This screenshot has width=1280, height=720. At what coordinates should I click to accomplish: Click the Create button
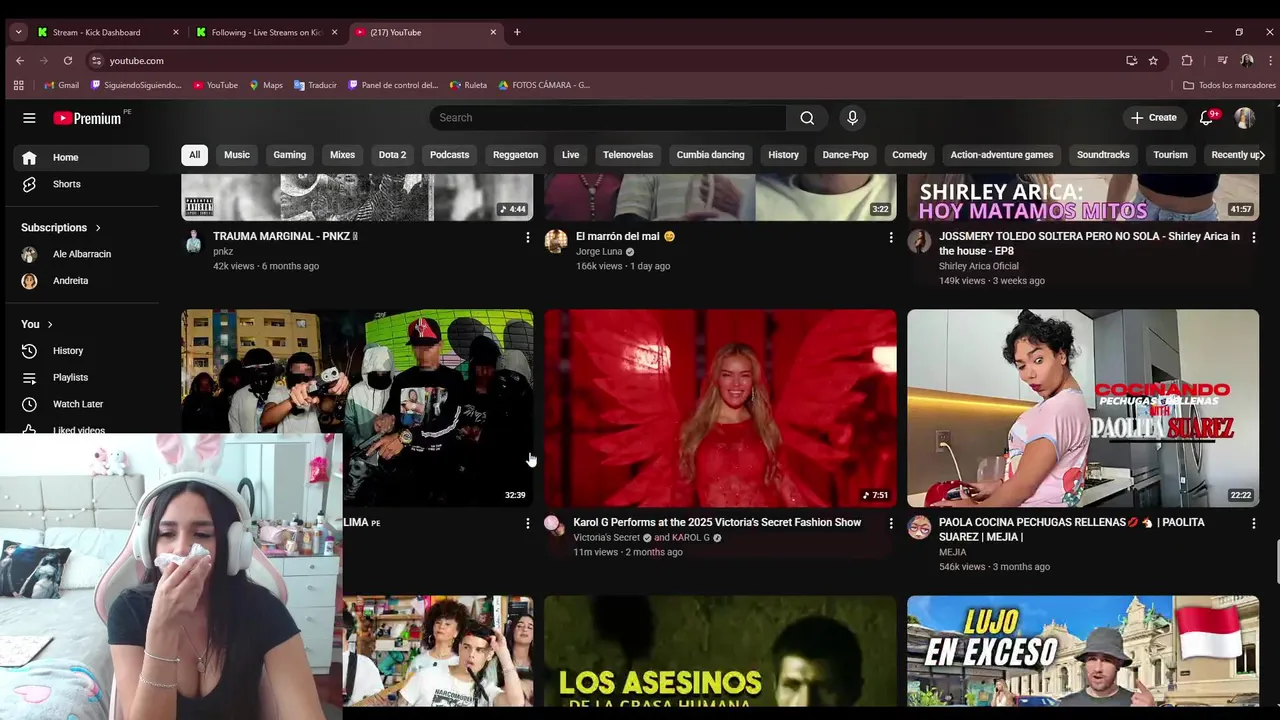(1153, 118)
